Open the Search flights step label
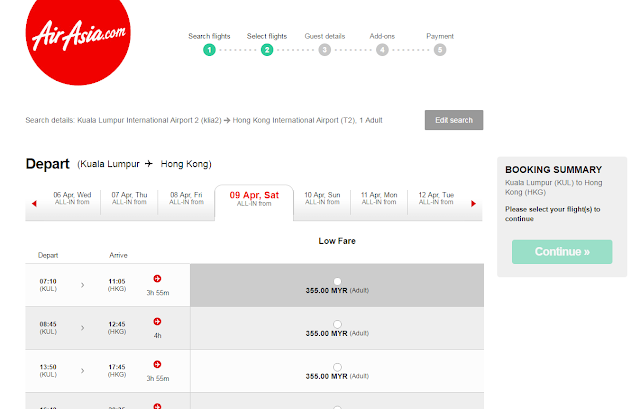Screen dimensions: 640x409 point(209,36)
